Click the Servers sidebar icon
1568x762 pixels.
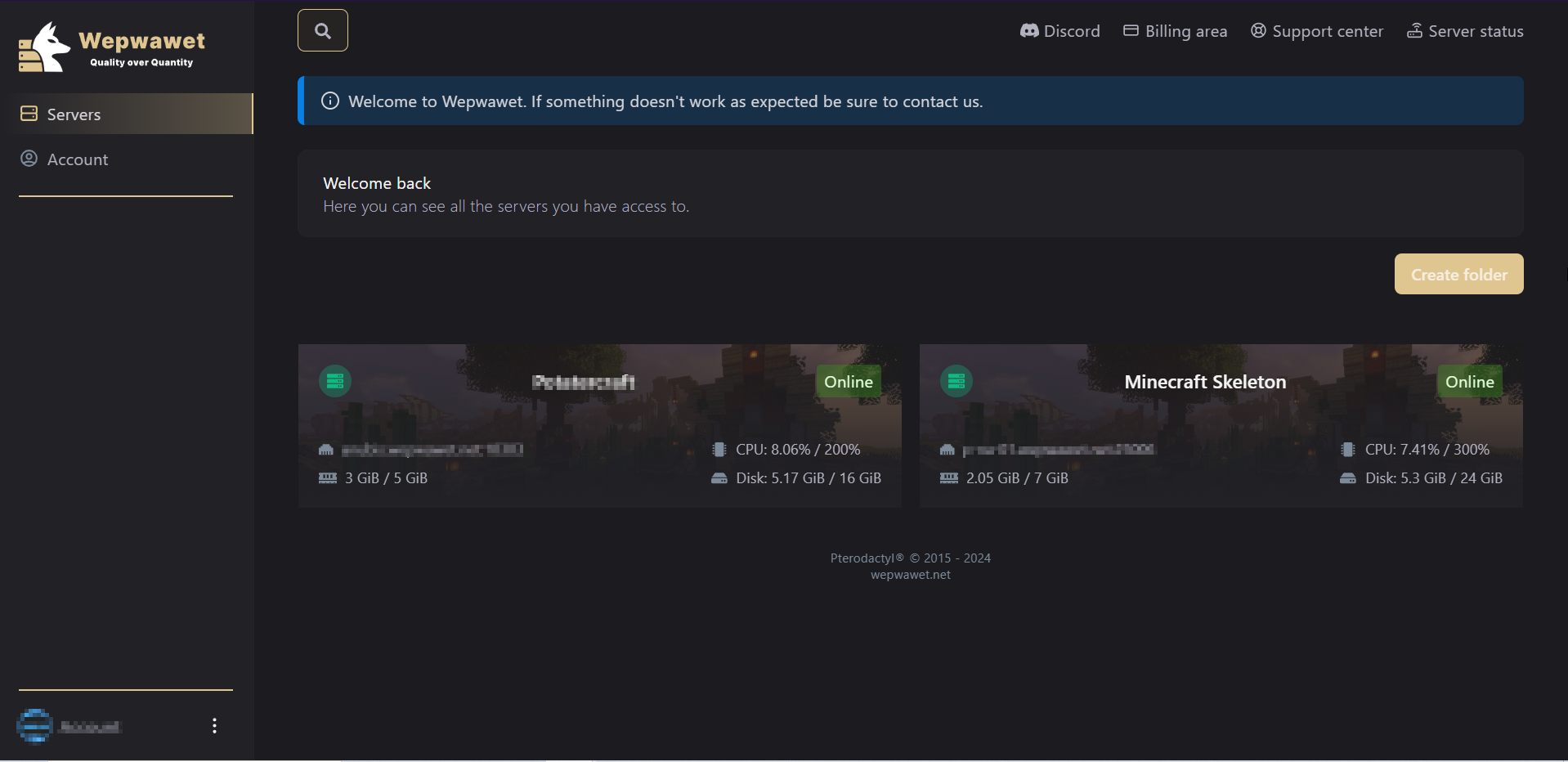(x=29, y=114)
